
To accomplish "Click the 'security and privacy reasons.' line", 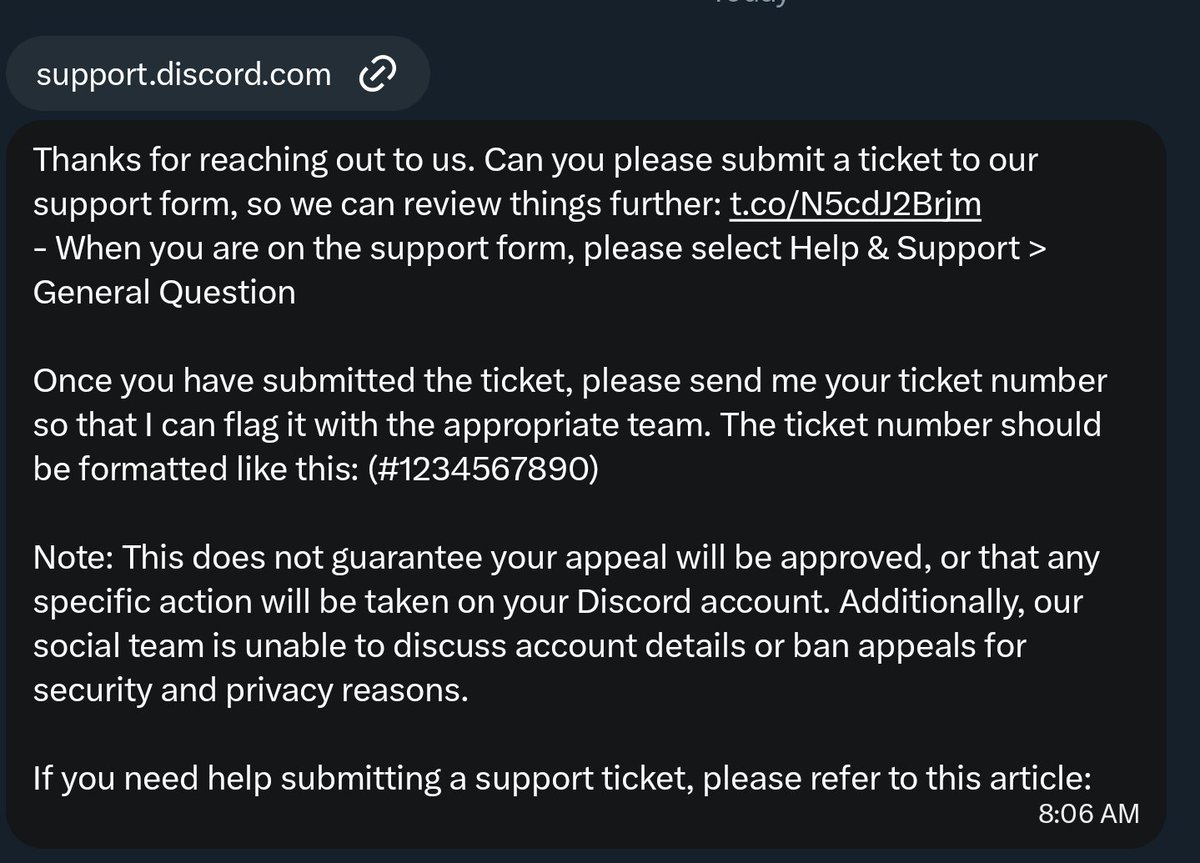I will click(250, 689).
